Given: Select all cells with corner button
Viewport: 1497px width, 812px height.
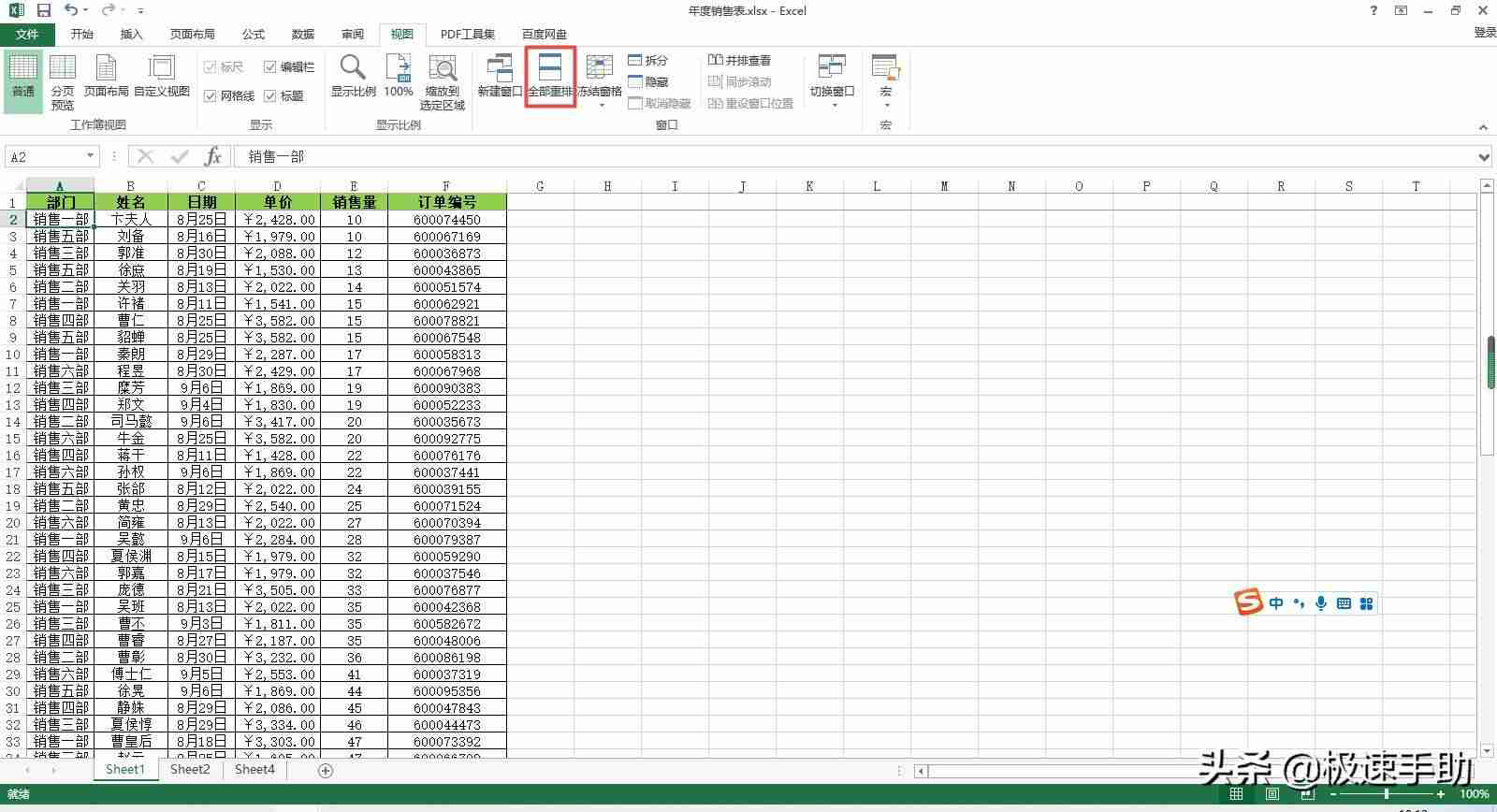Looking at the screenshot, I should point(13,185).
